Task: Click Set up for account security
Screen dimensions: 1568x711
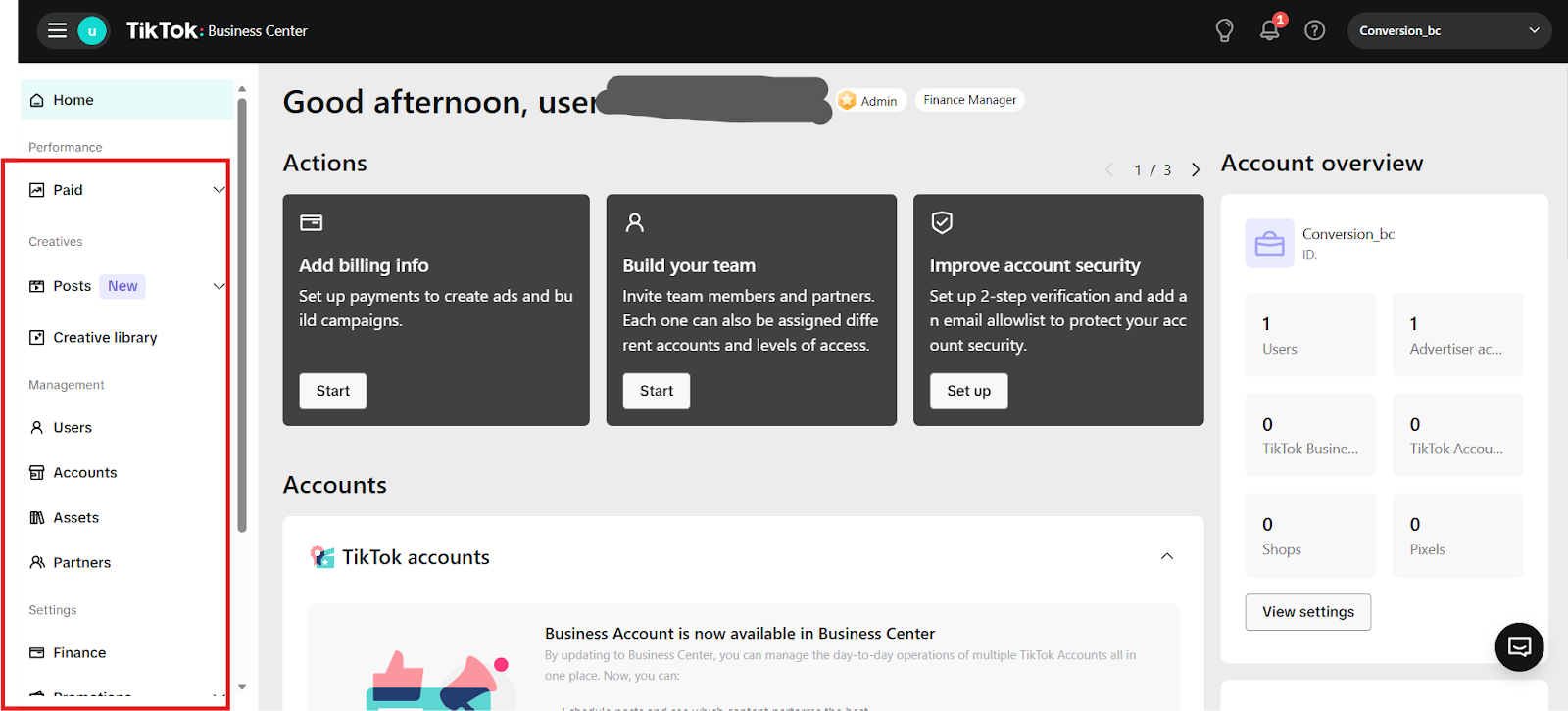Action: pos(968,391)
